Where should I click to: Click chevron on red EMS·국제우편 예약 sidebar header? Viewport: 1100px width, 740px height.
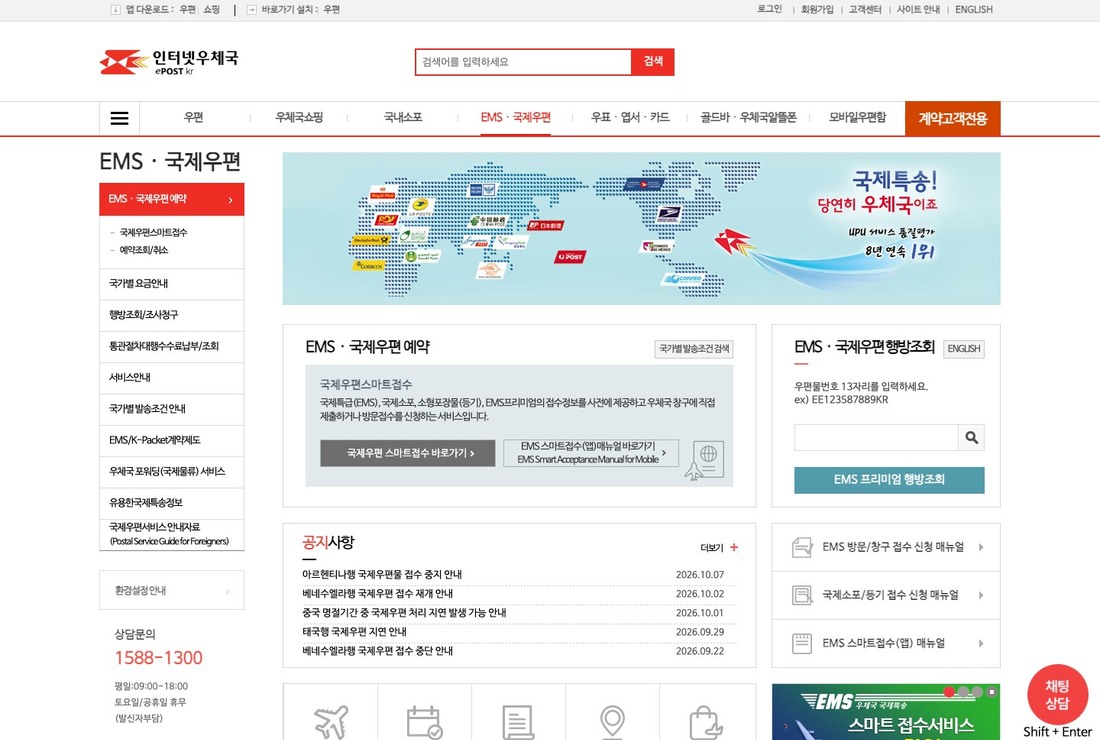tap(230, 200)
